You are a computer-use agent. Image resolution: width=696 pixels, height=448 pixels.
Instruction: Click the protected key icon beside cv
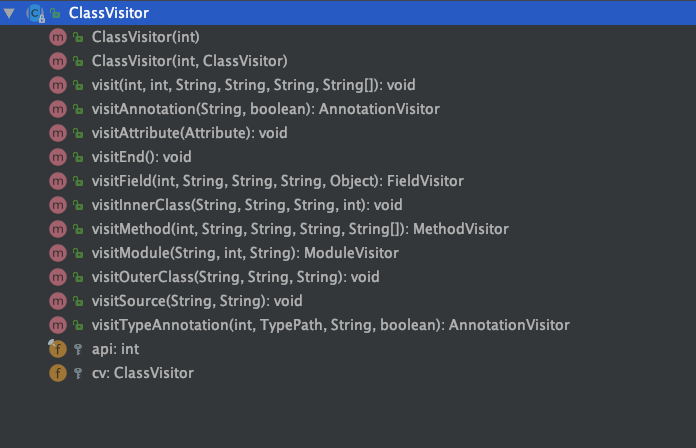[78, 373]
